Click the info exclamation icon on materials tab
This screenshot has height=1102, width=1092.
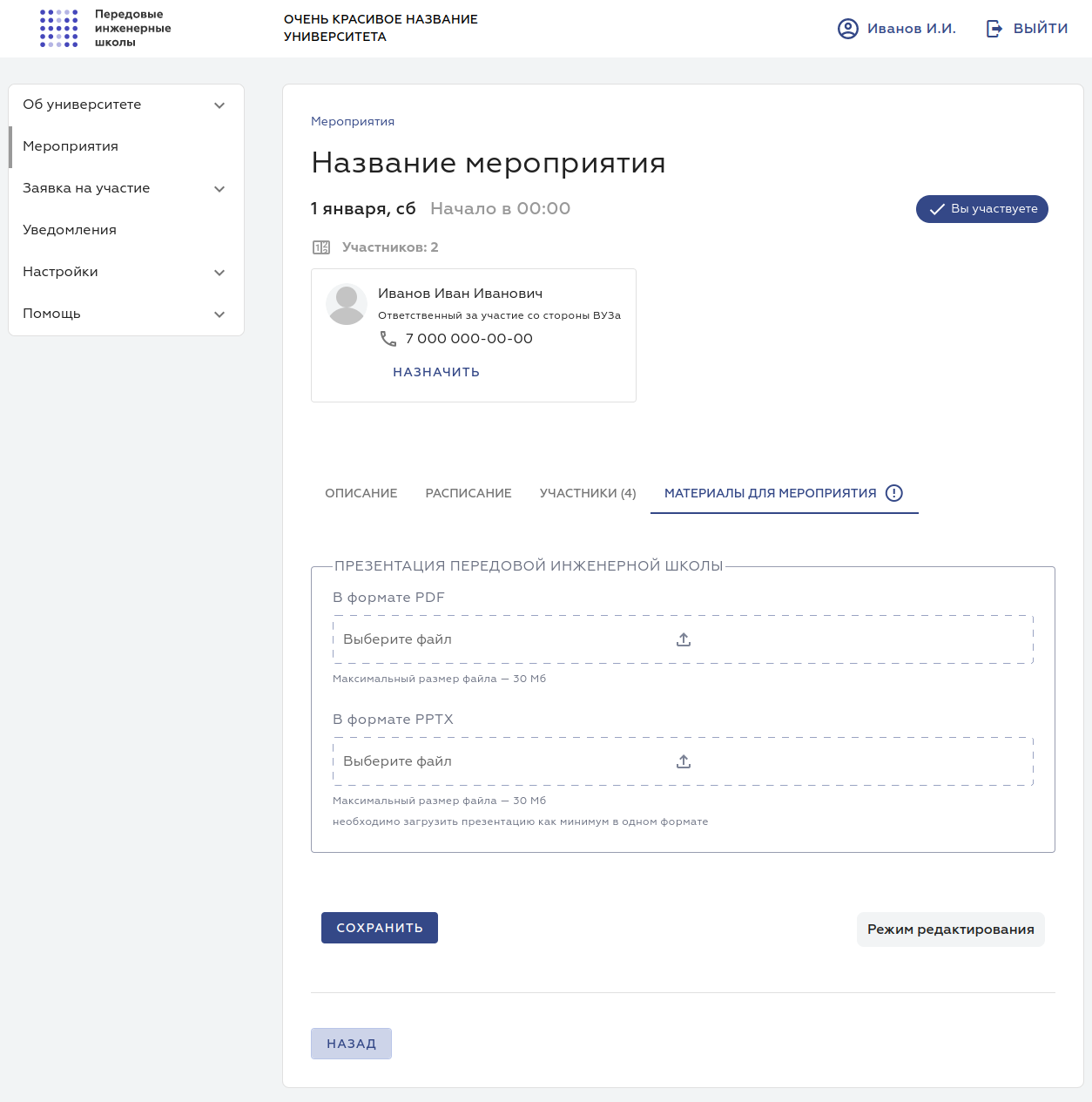894,493
